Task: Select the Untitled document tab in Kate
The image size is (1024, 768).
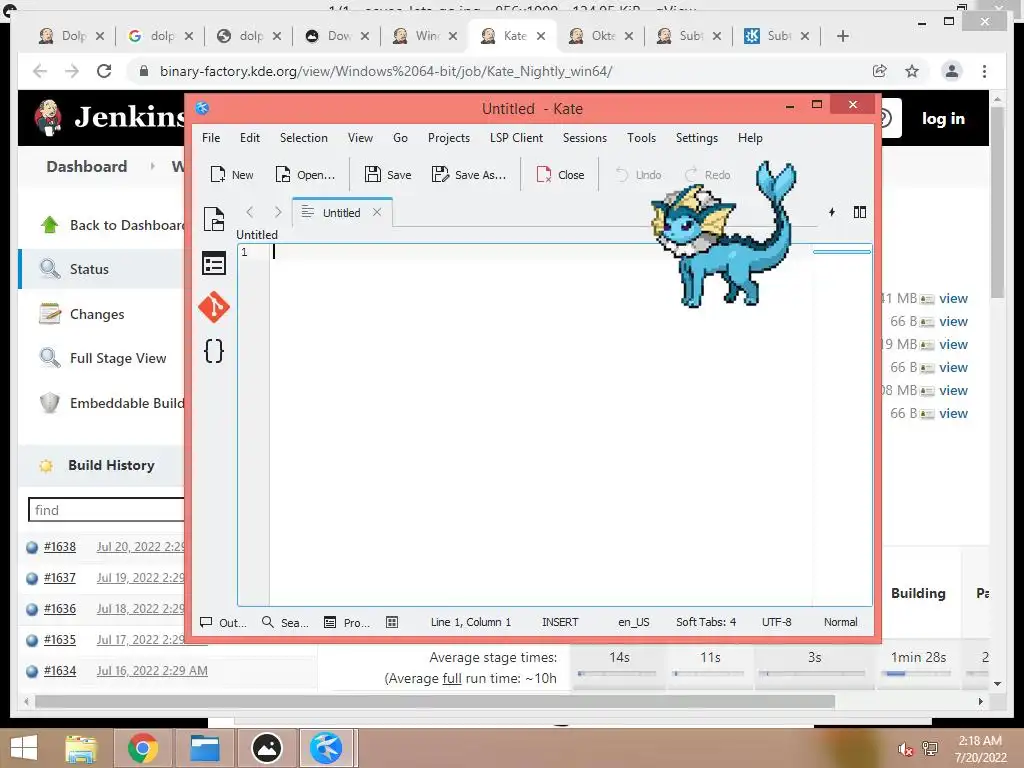Action: coord(341,212)
